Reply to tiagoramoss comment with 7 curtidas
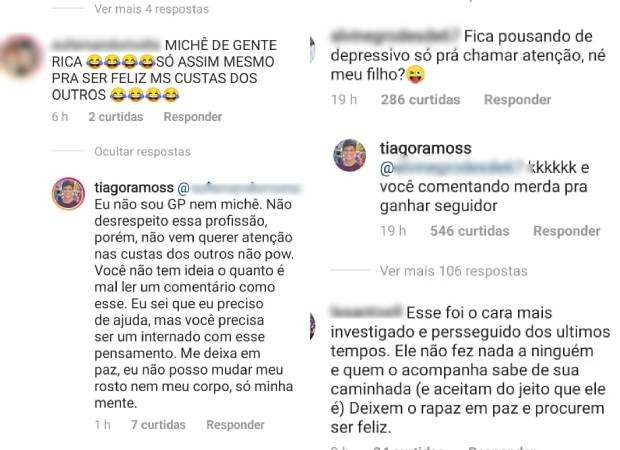Image resolution: width=620 pixels, height=450 pixels. pyautogui.click(x=235, y=425)
